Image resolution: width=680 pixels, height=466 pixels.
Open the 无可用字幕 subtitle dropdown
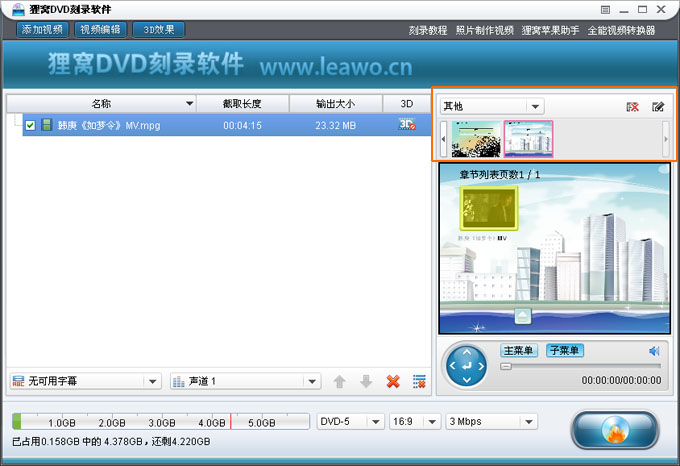(x=85, y=381)
